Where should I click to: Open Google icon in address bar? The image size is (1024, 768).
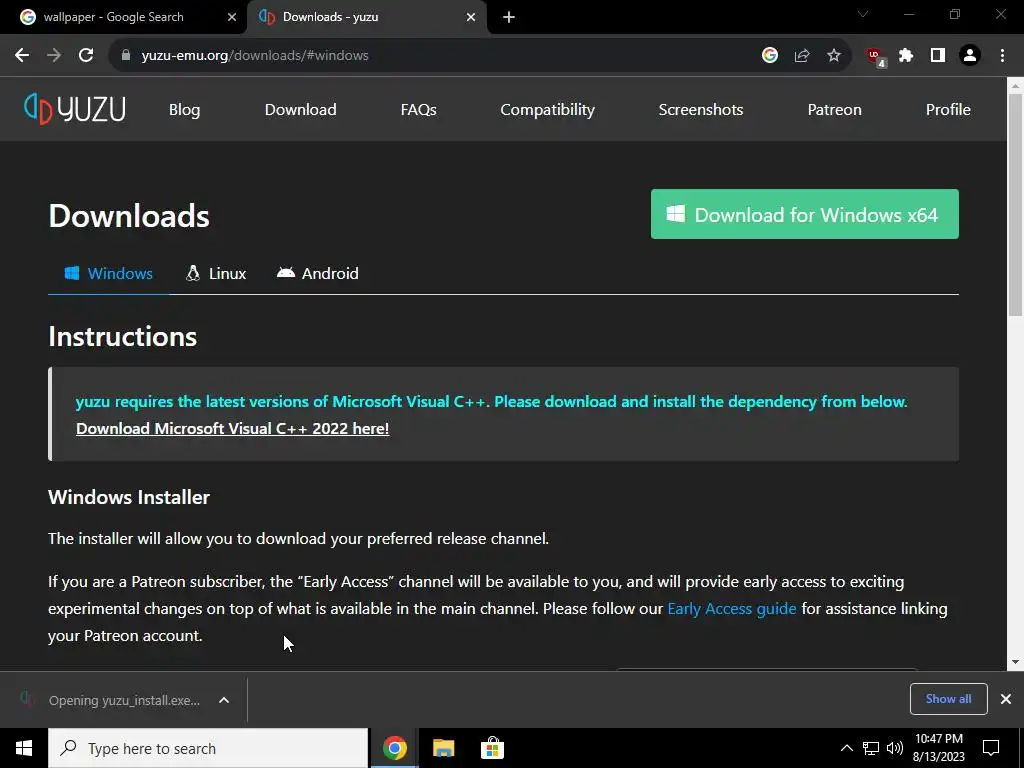coord(770,56)
